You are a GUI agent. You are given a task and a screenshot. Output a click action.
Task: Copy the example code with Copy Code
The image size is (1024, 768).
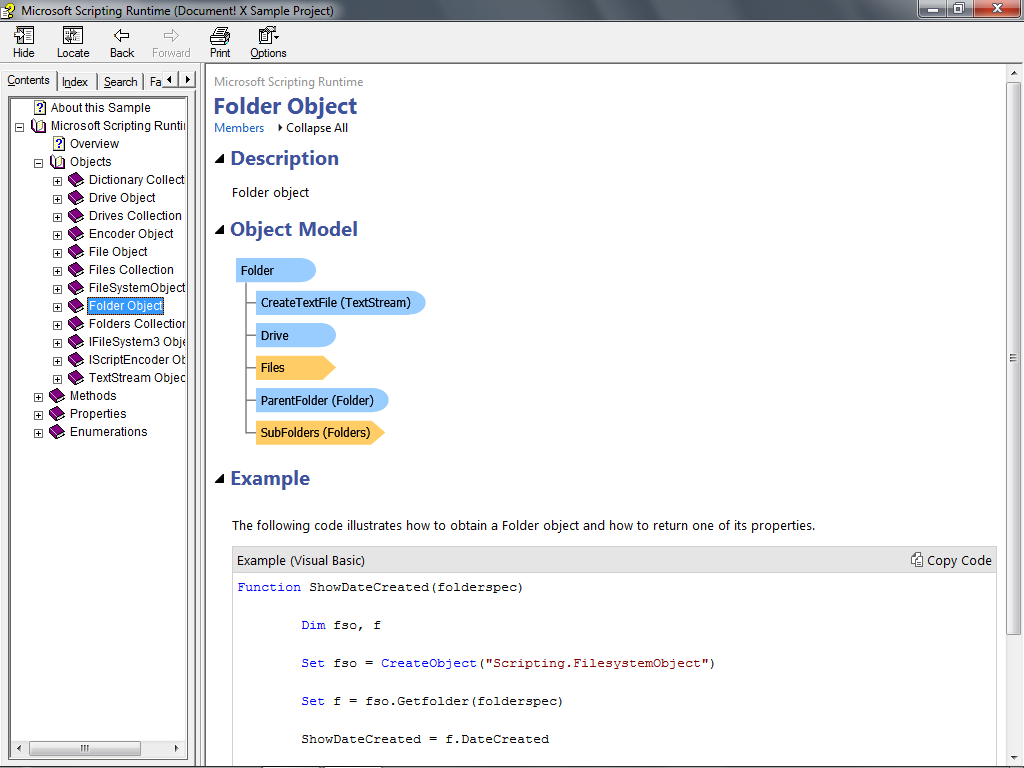click(x=952, y=560)
